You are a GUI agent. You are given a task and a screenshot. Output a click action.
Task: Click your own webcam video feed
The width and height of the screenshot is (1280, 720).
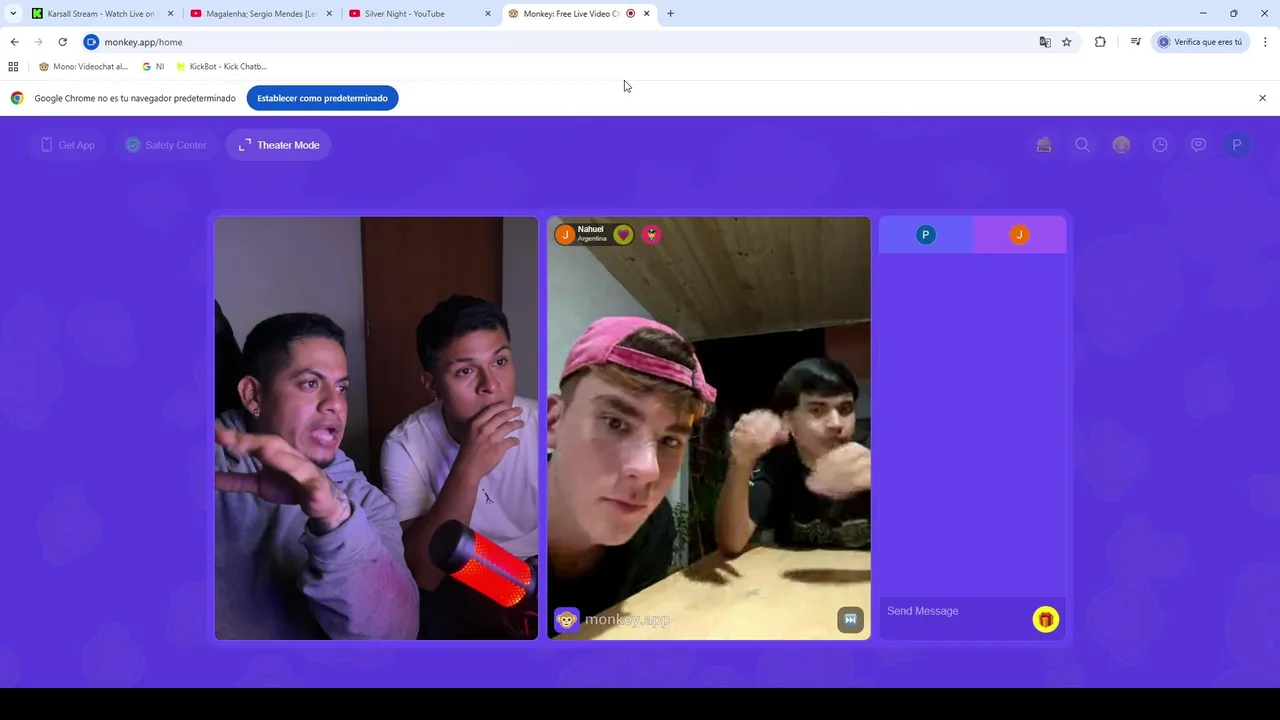click(x=376, y=428)
